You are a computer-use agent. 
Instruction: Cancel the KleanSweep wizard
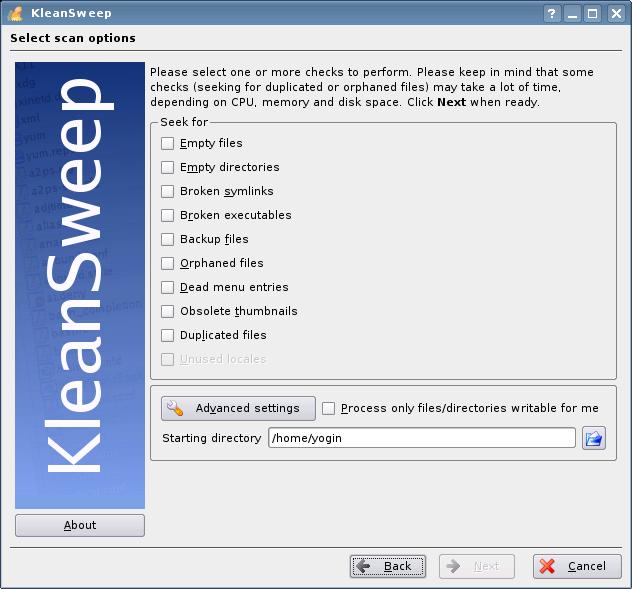coord(577,566)
